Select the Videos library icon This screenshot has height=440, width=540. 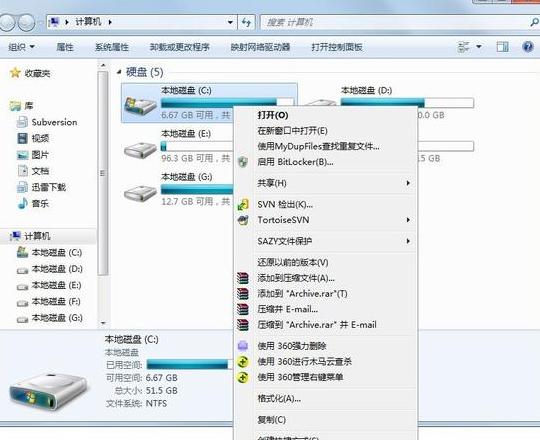[x=22, y=138]
